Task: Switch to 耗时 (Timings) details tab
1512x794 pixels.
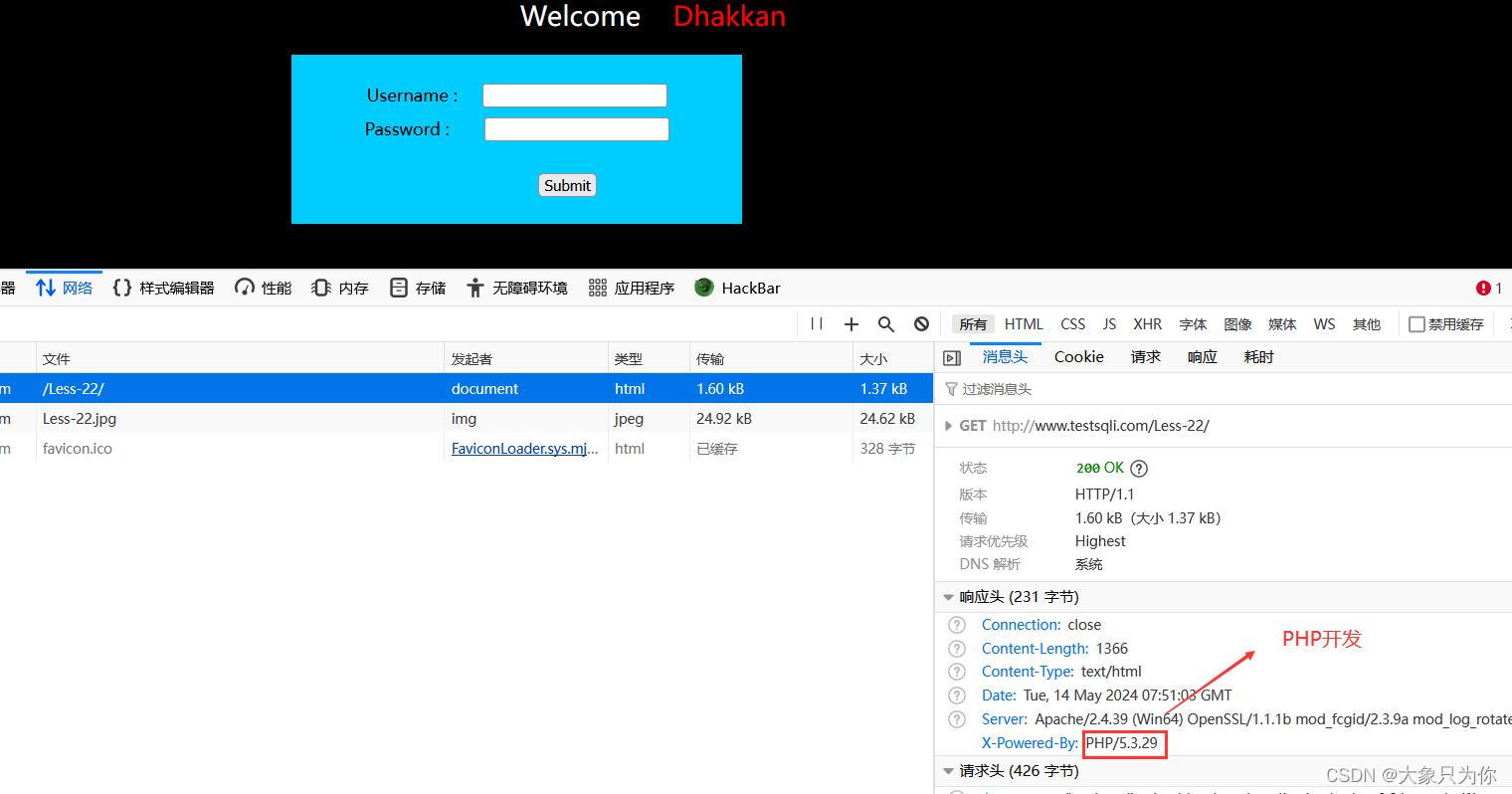Action: (x=1259, y=357)
